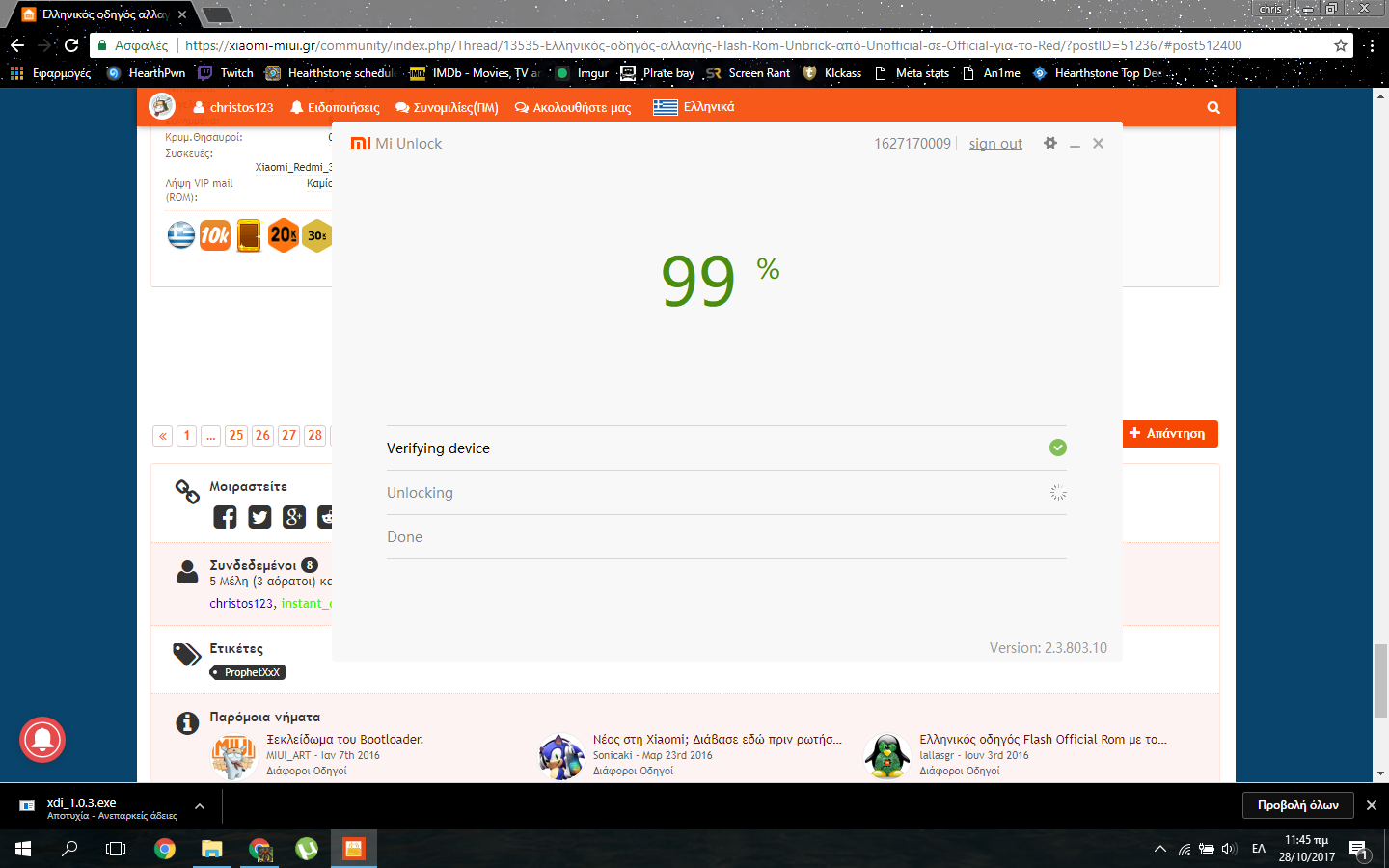Click the 20 badge icon

pos(284,234)
